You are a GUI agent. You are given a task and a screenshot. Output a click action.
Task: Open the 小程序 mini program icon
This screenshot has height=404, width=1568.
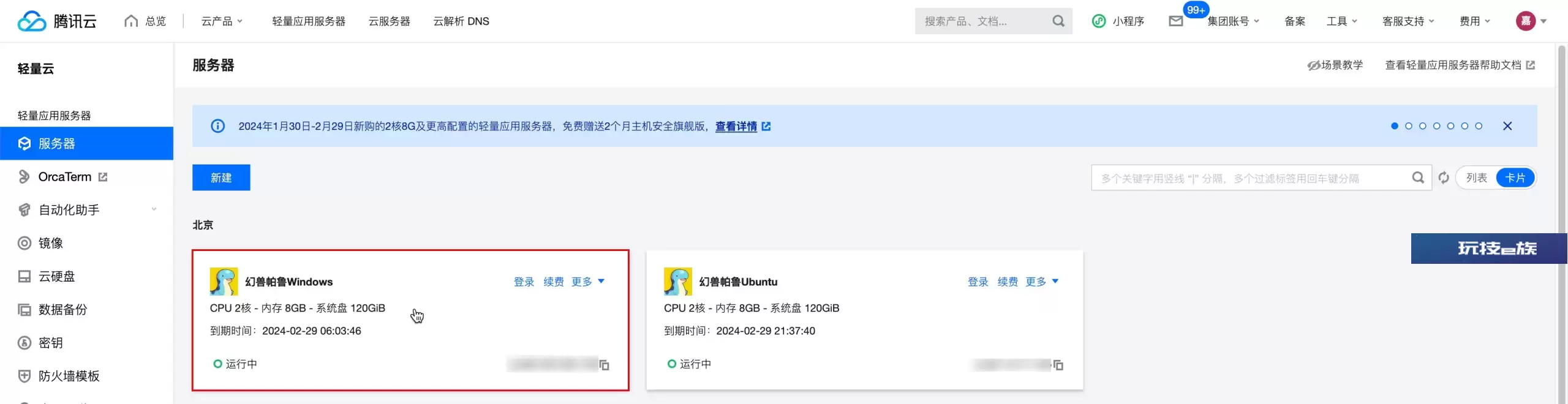[1099, 21]
